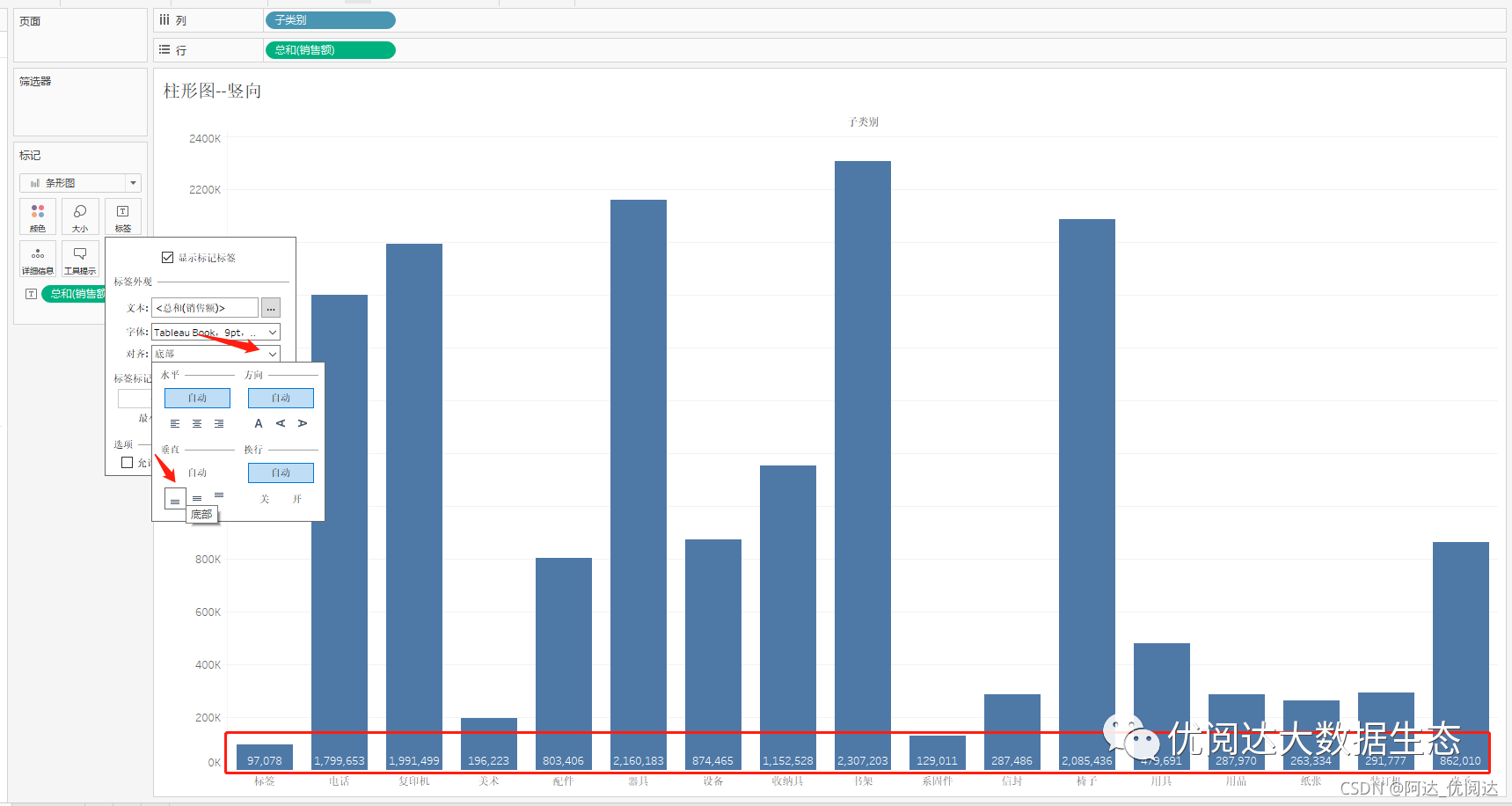
Task: Click the 筛选器 (Filters) shelf
Action: [x=80, y=102]
